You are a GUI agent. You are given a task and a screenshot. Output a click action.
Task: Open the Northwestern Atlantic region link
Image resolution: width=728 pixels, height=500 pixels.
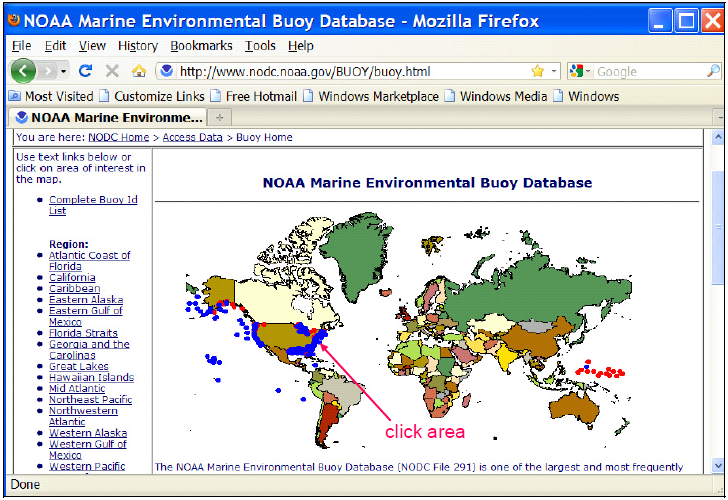click(83, 416)
